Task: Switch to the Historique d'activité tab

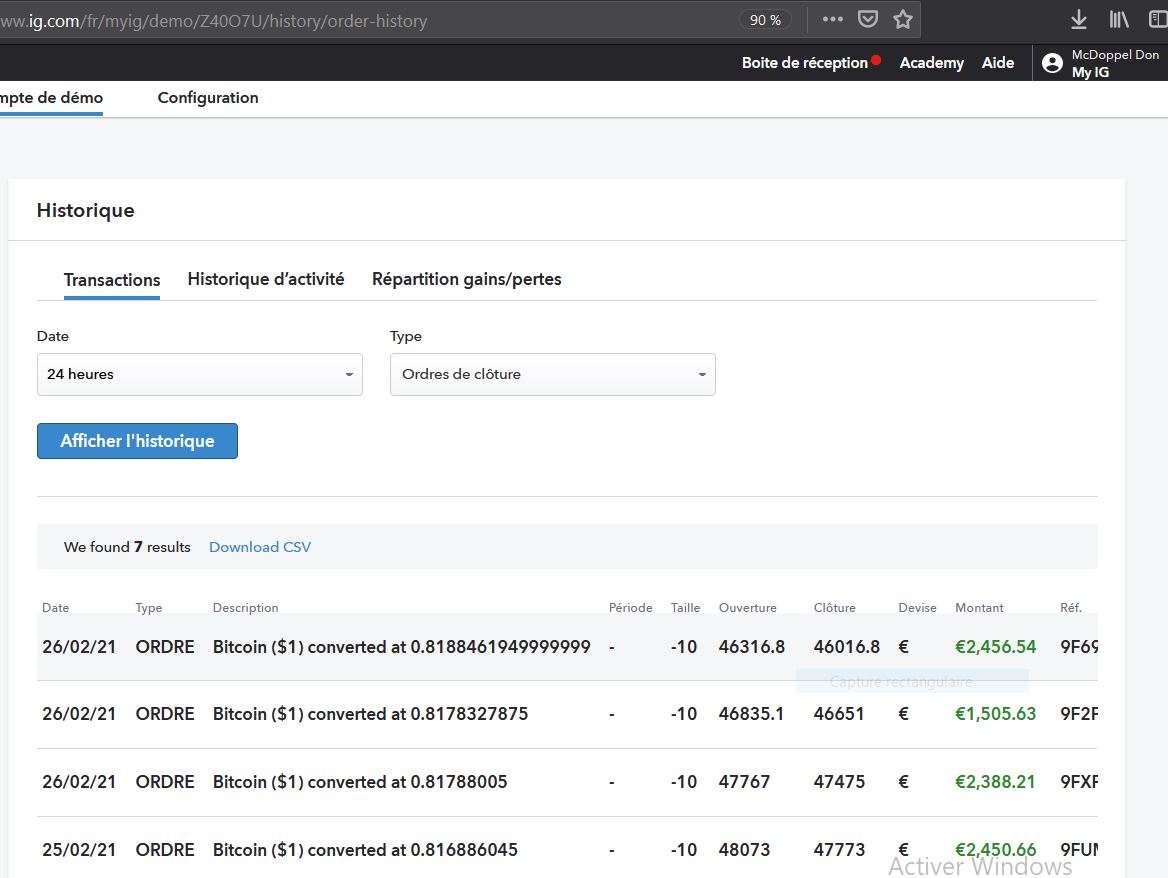Action: coord(266,279)
